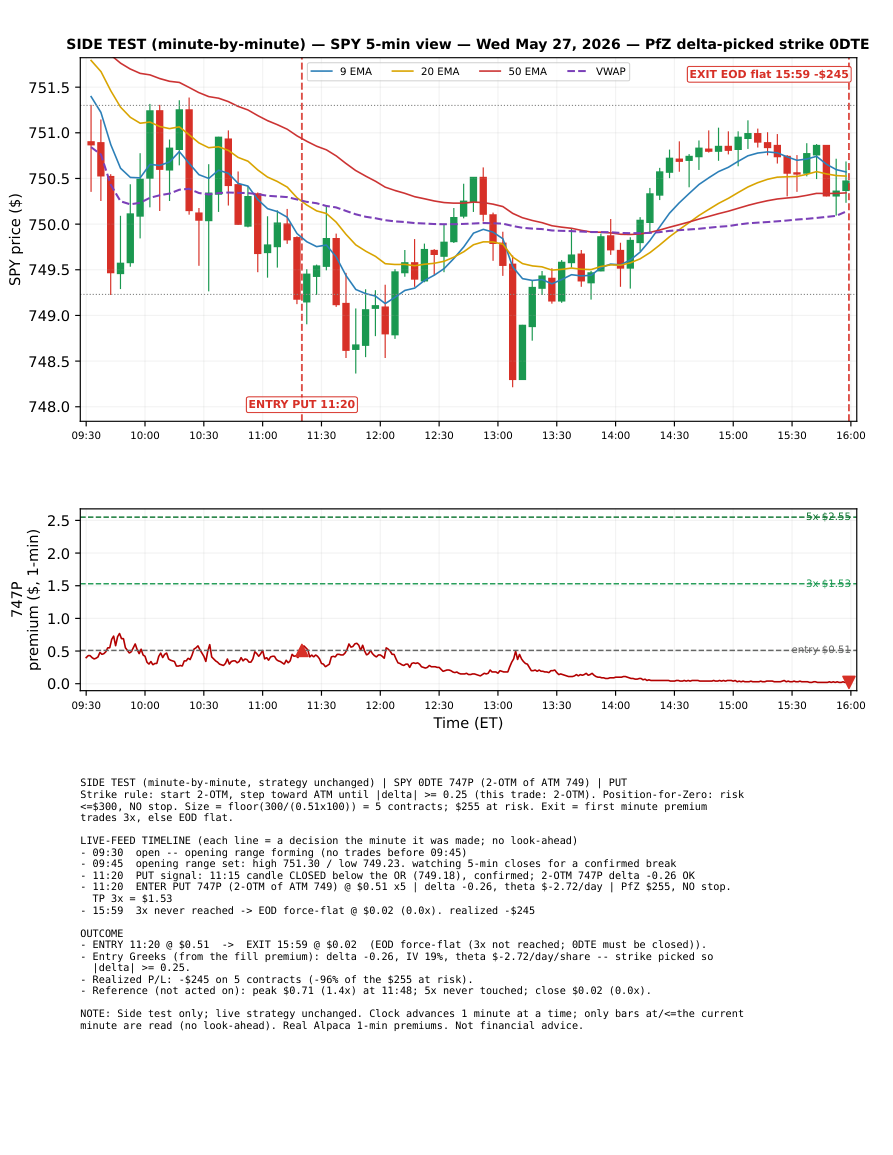
Task: Click the 11:20 ENTER PUT 747P line
Action: tap(406, 887)
